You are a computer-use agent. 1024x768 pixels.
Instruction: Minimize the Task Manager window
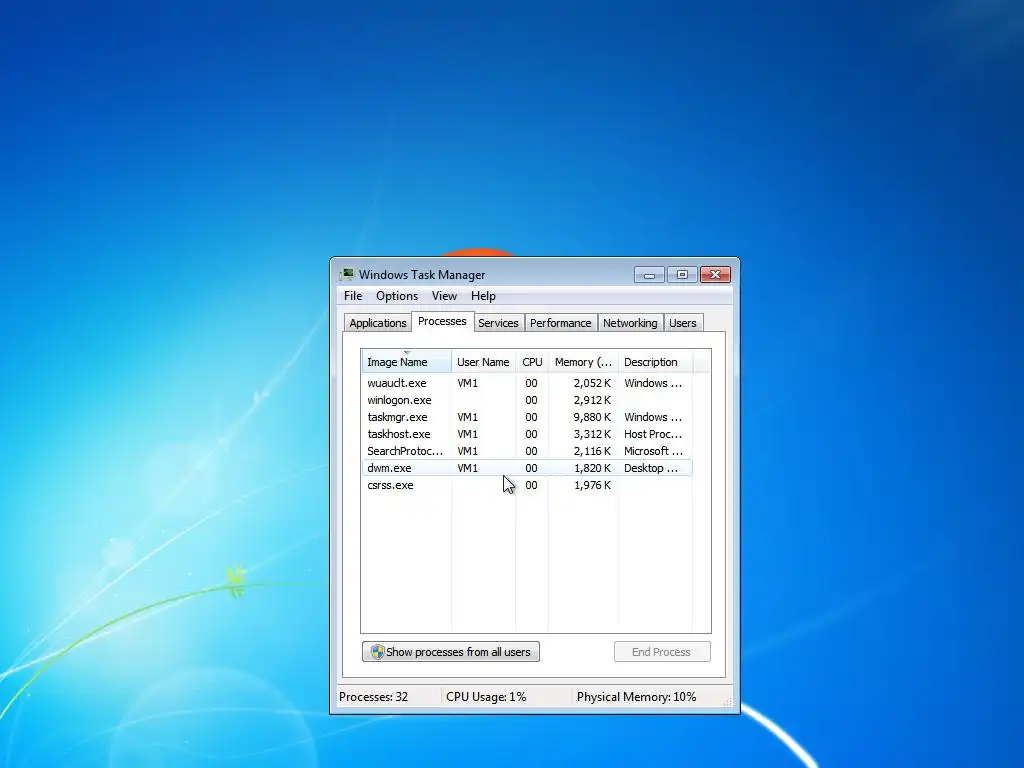coord(649,275)
